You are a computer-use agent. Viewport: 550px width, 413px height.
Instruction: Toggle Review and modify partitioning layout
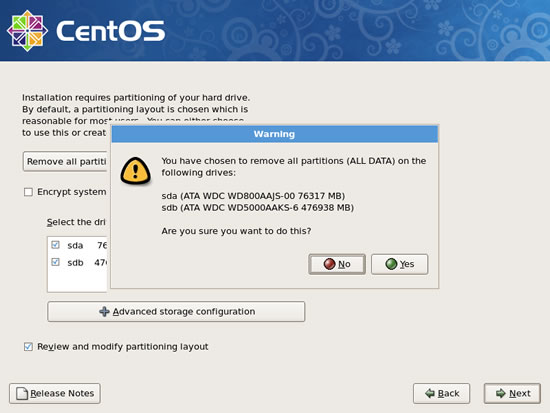point(28,347)
